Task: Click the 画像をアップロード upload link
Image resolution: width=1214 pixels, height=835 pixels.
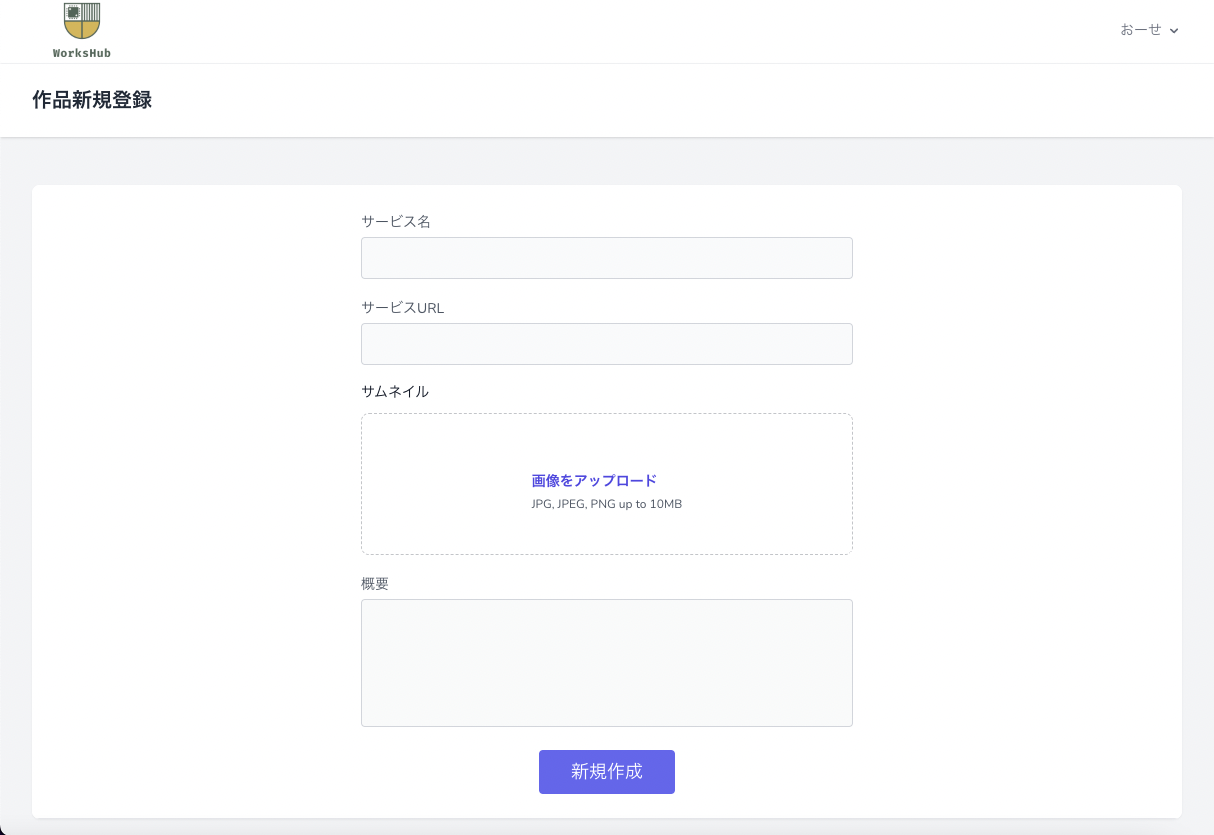Action: click(594, 480)
